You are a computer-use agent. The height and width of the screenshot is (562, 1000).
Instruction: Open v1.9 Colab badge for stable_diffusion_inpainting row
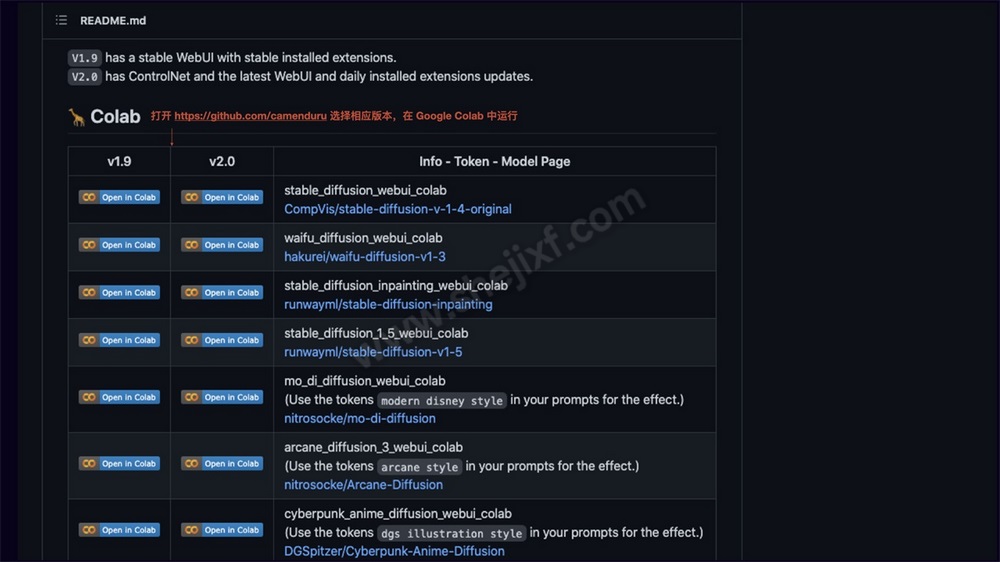[x=119, y=293]
